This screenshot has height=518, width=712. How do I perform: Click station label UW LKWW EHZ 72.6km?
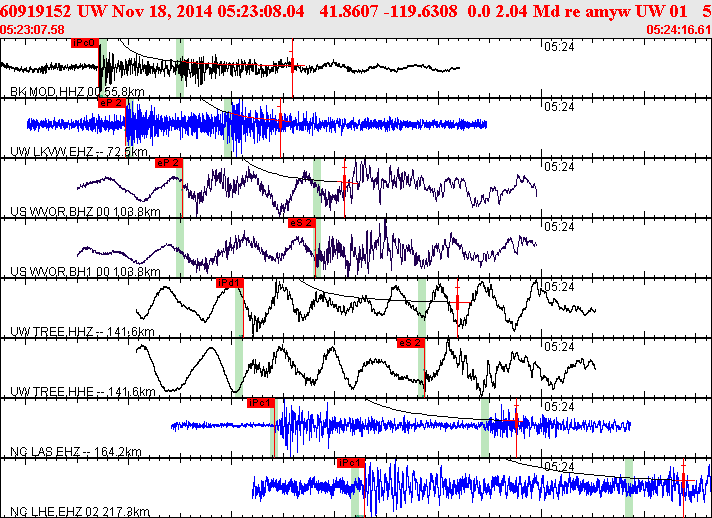click(x=79, y=152)
